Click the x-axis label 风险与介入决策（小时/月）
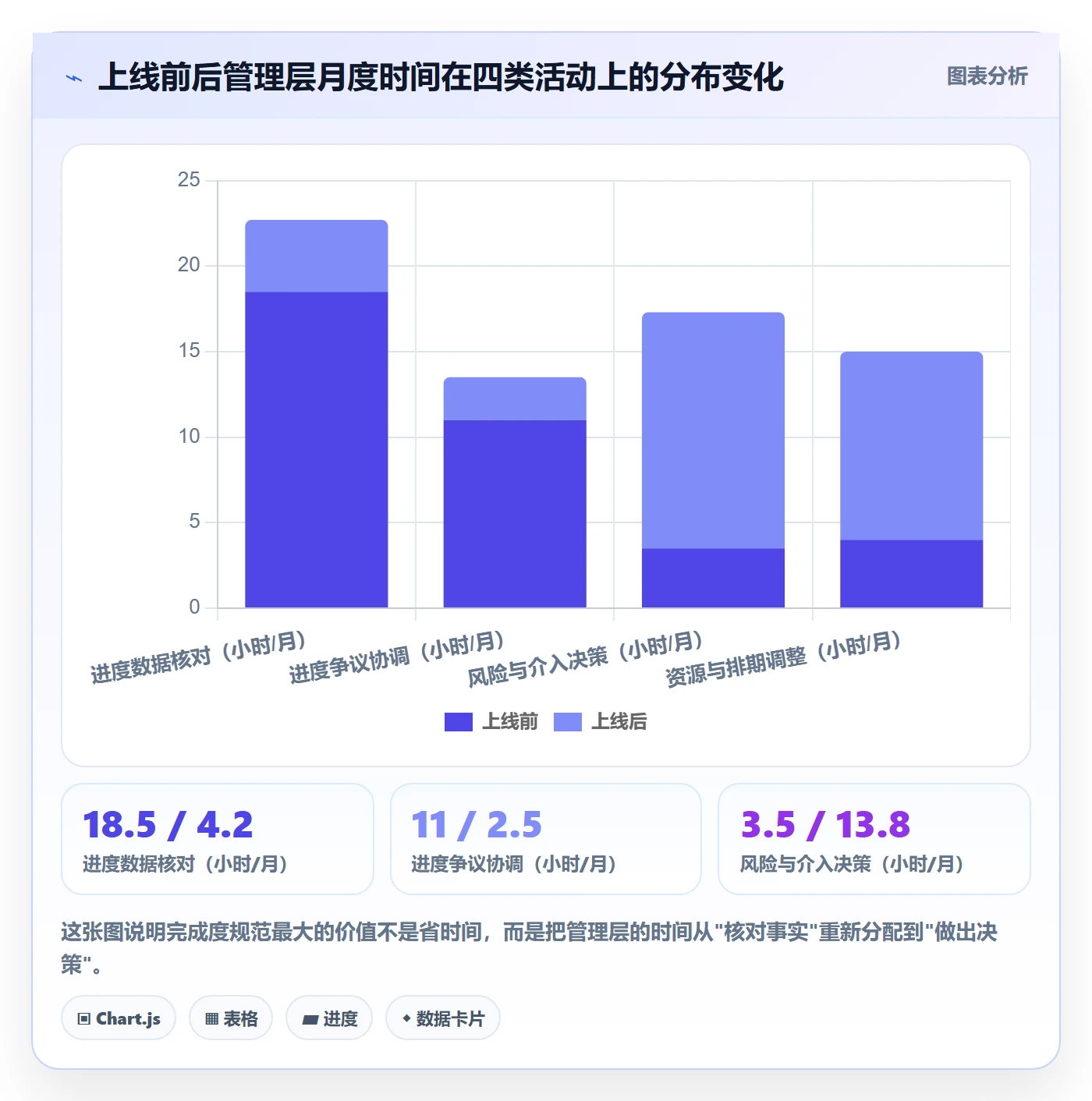This screenshot has width=1092, height=1101. 586,659
